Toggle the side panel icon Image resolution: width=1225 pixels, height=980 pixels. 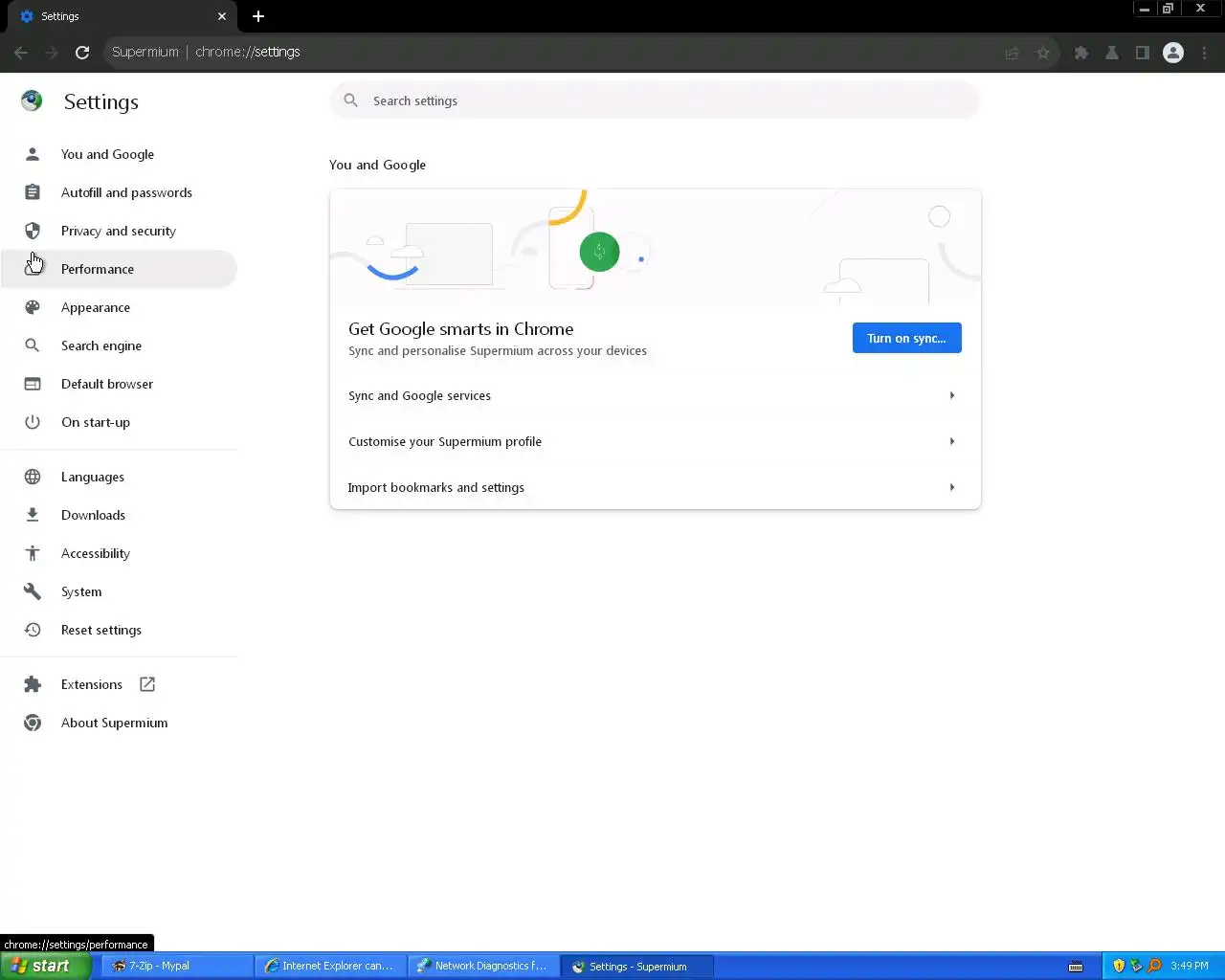[1143, 53]
